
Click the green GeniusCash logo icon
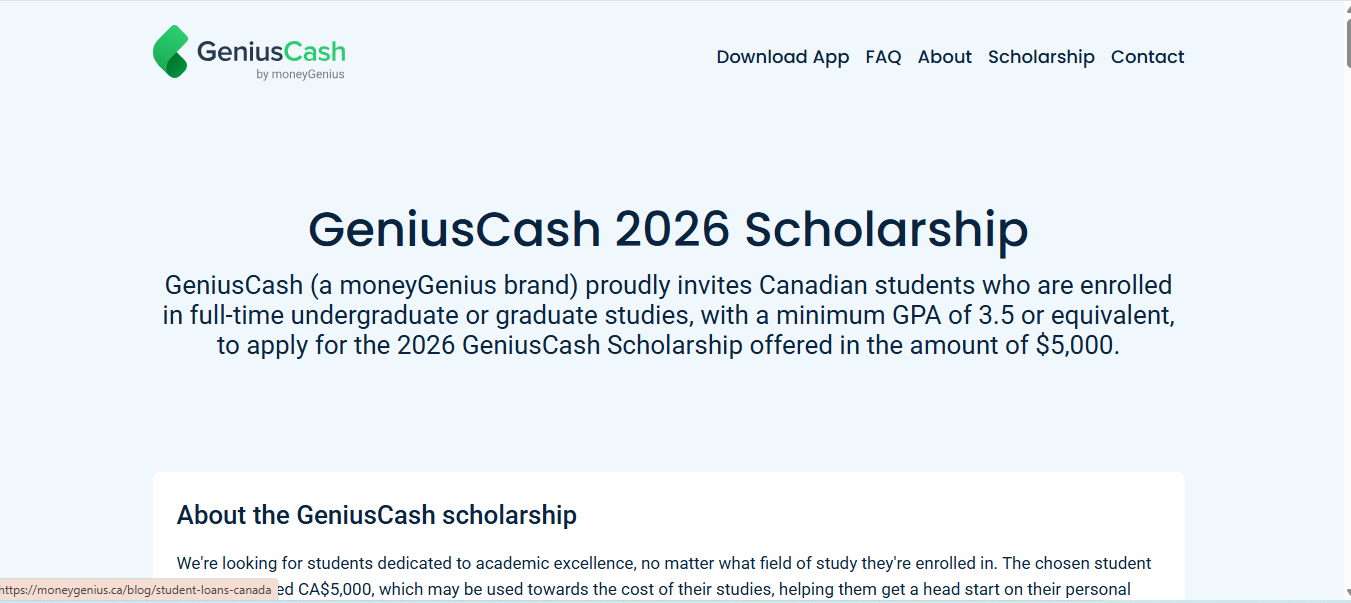(x=169, y=49)
